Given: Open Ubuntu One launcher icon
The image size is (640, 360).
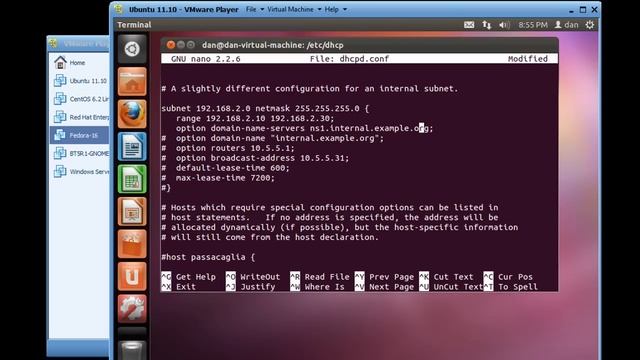Looking at the screenshot, I should point(132,277).
